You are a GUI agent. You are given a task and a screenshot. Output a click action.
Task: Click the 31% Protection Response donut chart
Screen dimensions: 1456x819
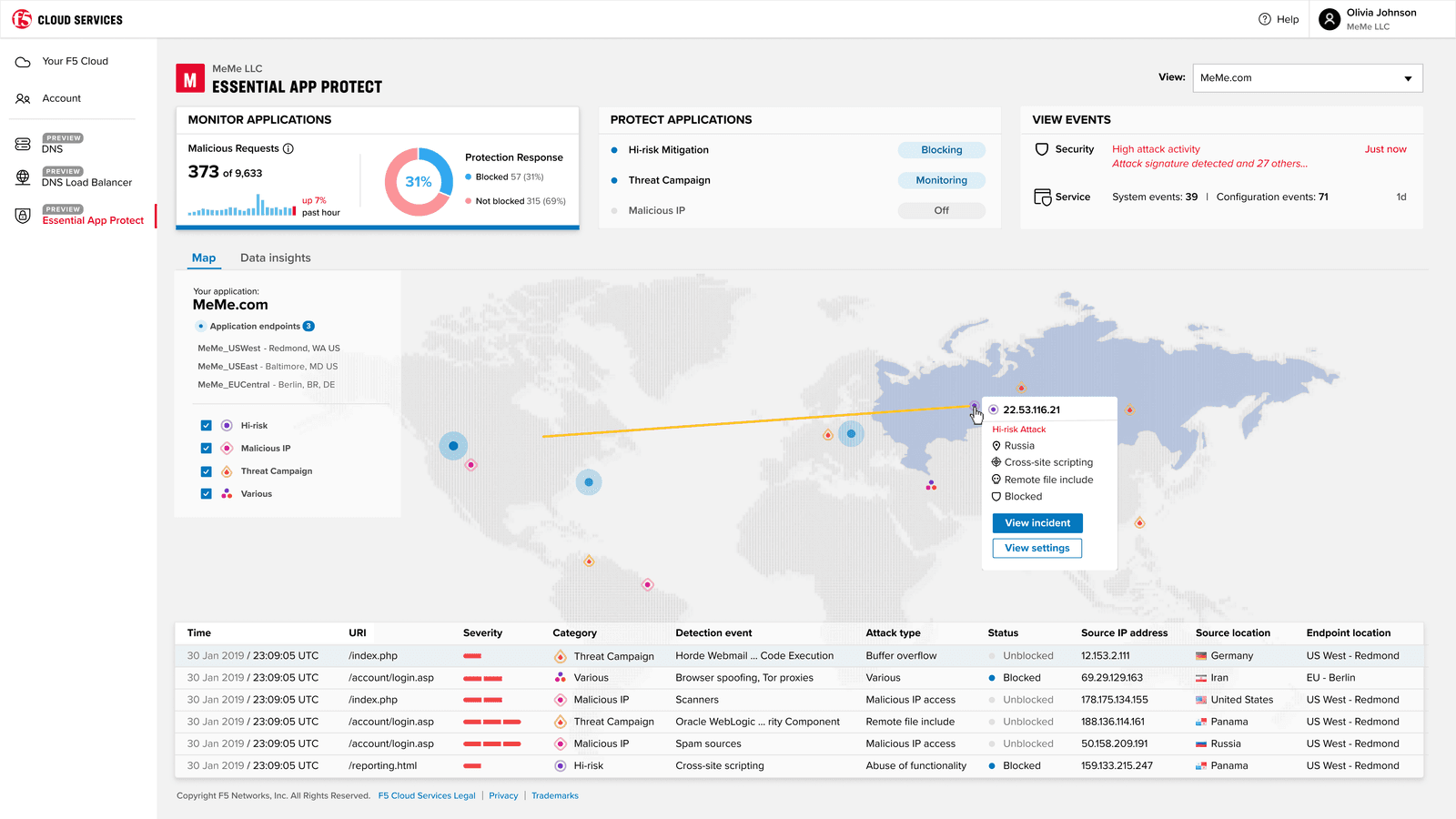pyautogui.click(x=418, y=181)
